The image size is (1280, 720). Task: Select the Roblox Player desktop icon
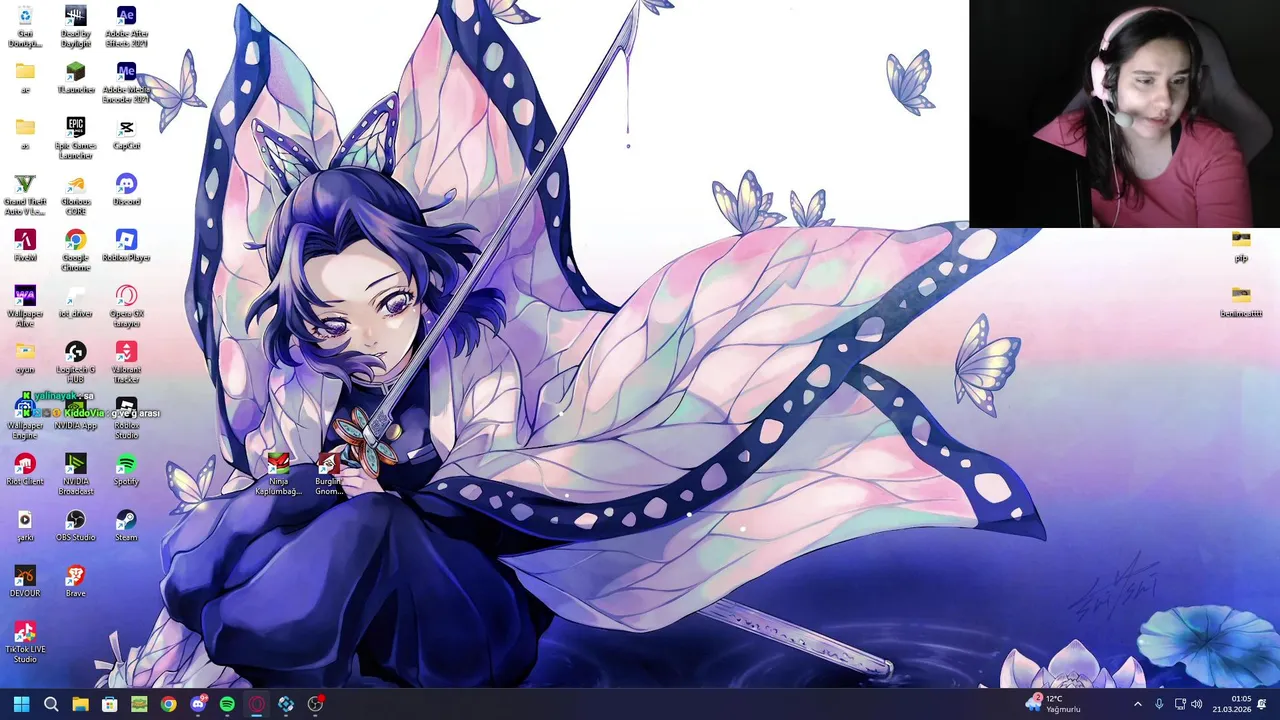pyautogui.click(x=126, y=246)
